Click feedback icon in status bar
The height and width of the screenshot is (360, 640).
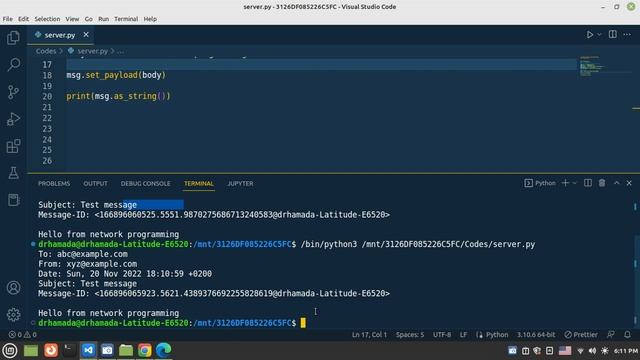pyautogui.click(x=611, y=335)
